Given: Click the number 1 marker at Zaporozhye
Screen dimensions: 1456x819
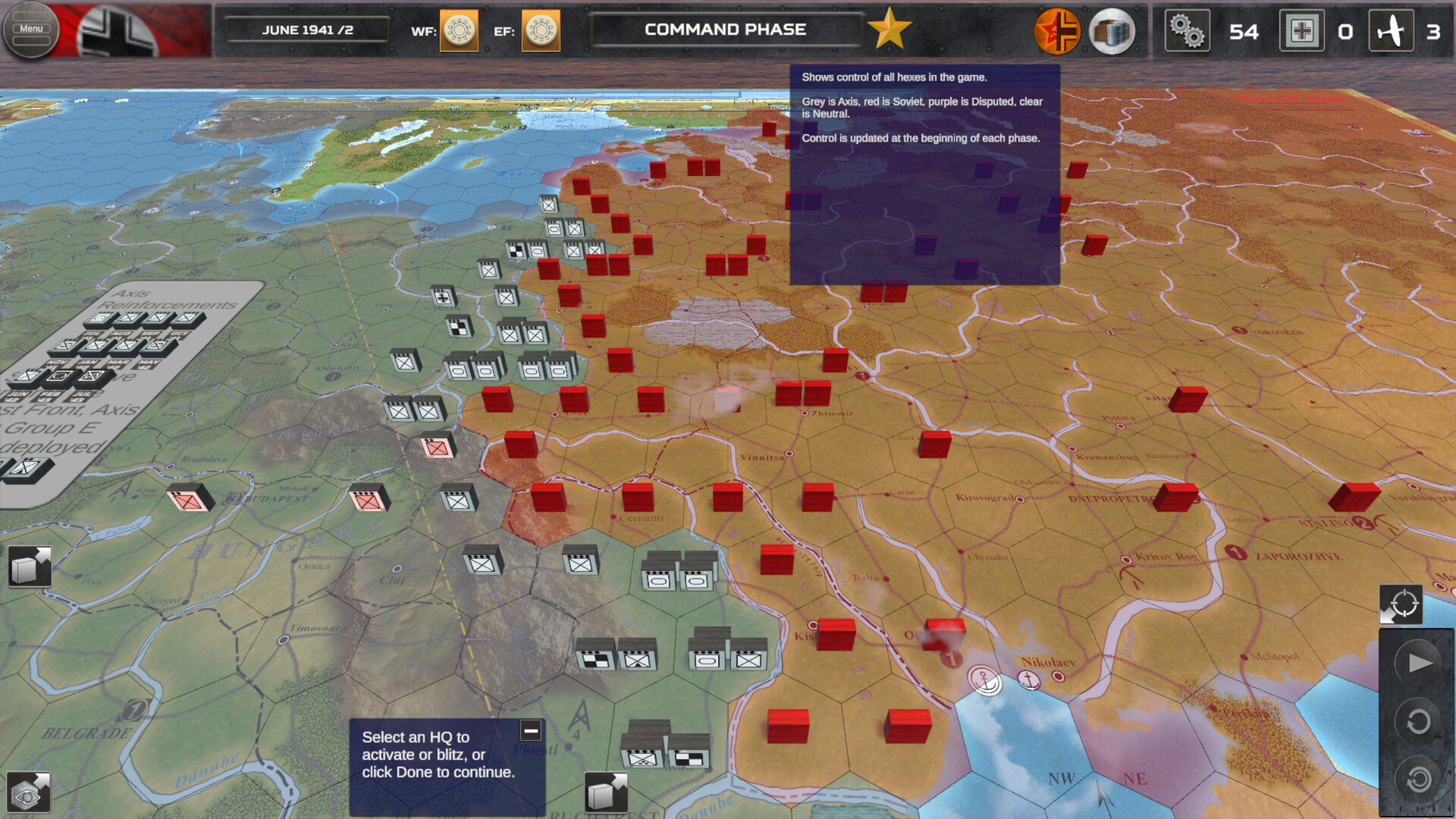Looking at the screenshot, I should 1236,552.
